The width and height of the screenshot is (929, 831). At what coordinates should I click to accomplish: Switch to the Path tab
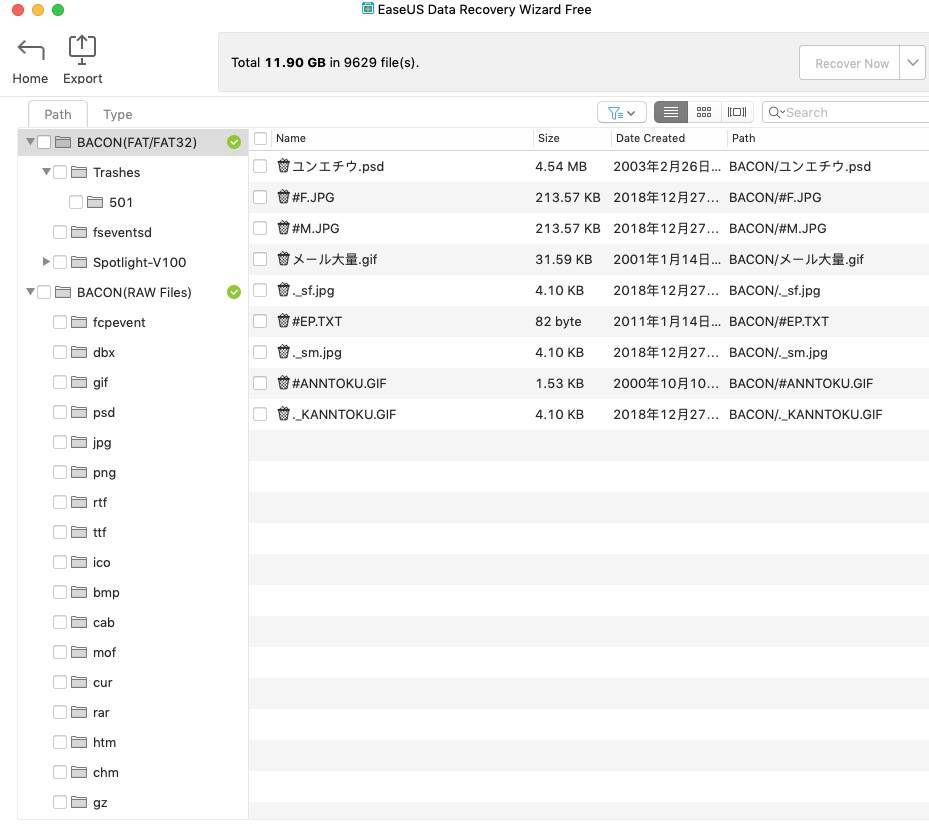[58, 114]
